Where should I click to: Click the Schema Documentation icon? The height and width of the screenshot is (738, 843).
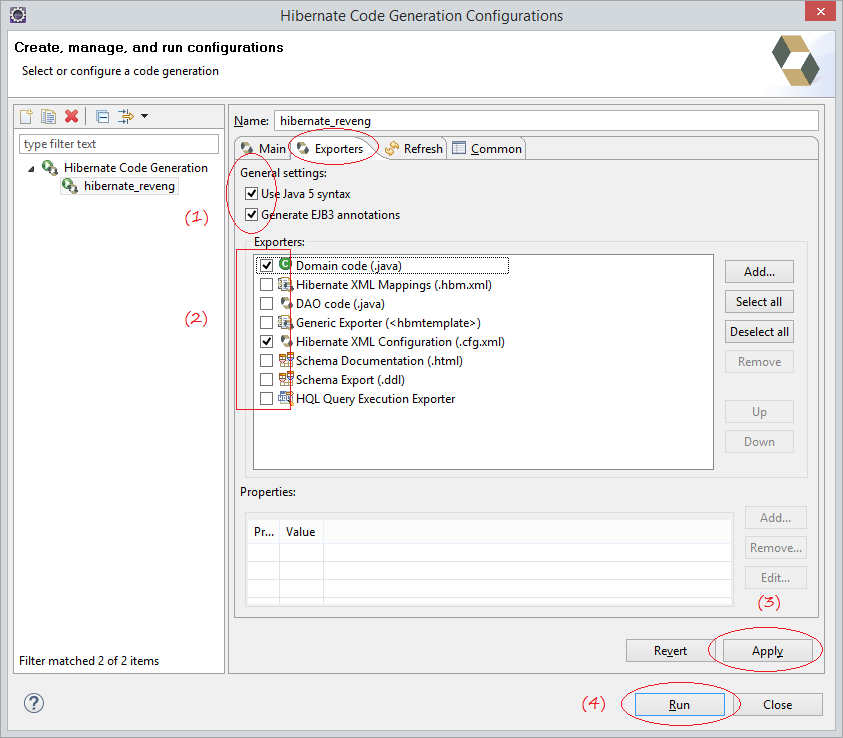point(286,360)
